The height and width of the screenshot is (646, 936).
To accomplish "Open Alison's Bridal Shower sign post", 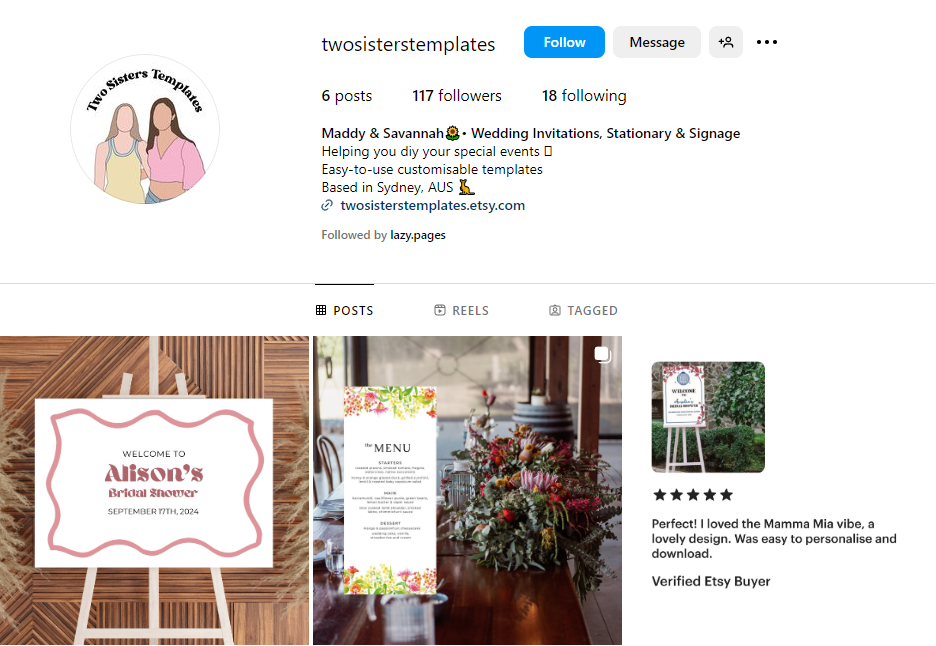I will [x=154, y=490].
